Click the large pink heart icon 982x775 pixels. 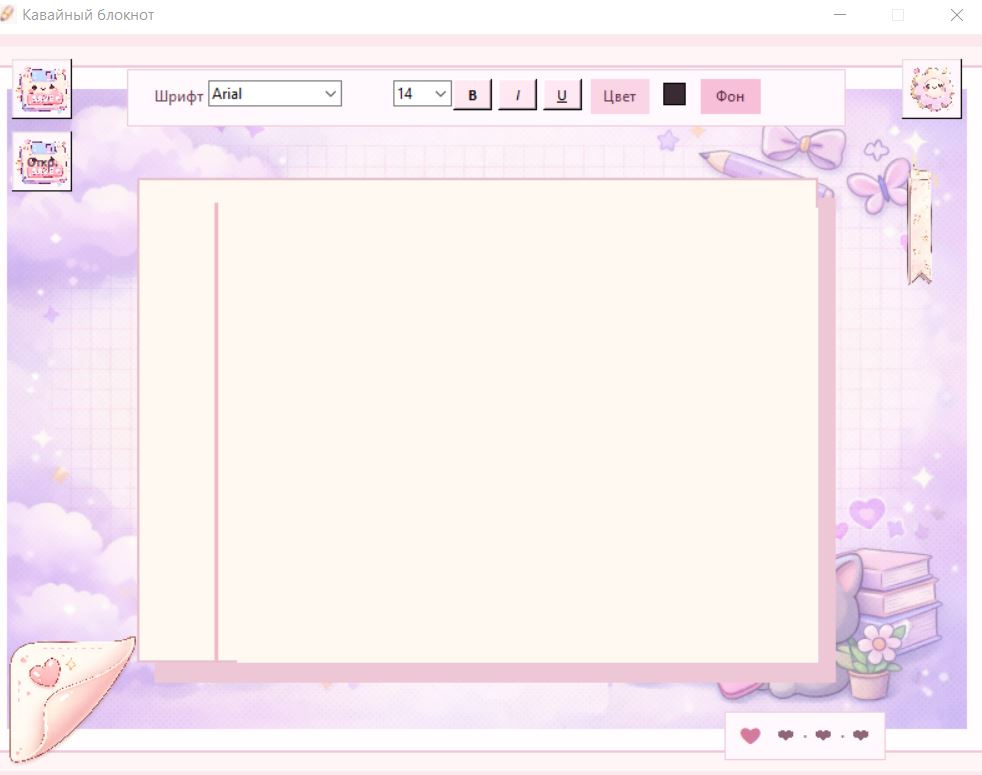tap(750, 735)
